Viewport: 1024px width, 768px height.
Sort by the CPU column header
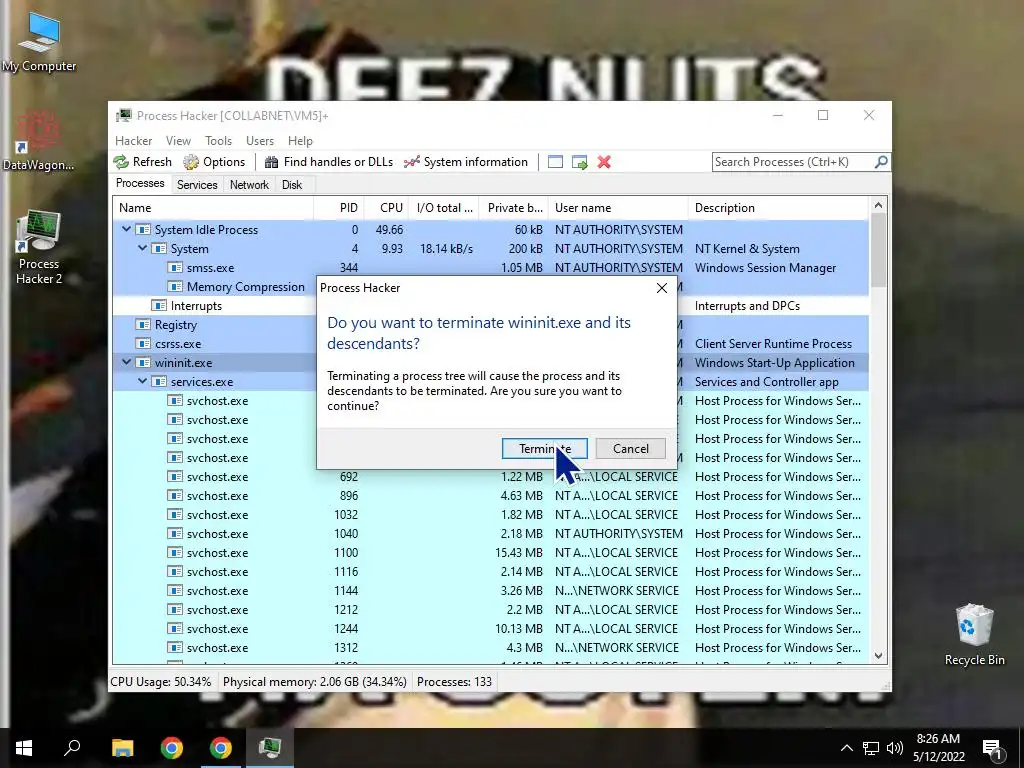tap(386, 208)
